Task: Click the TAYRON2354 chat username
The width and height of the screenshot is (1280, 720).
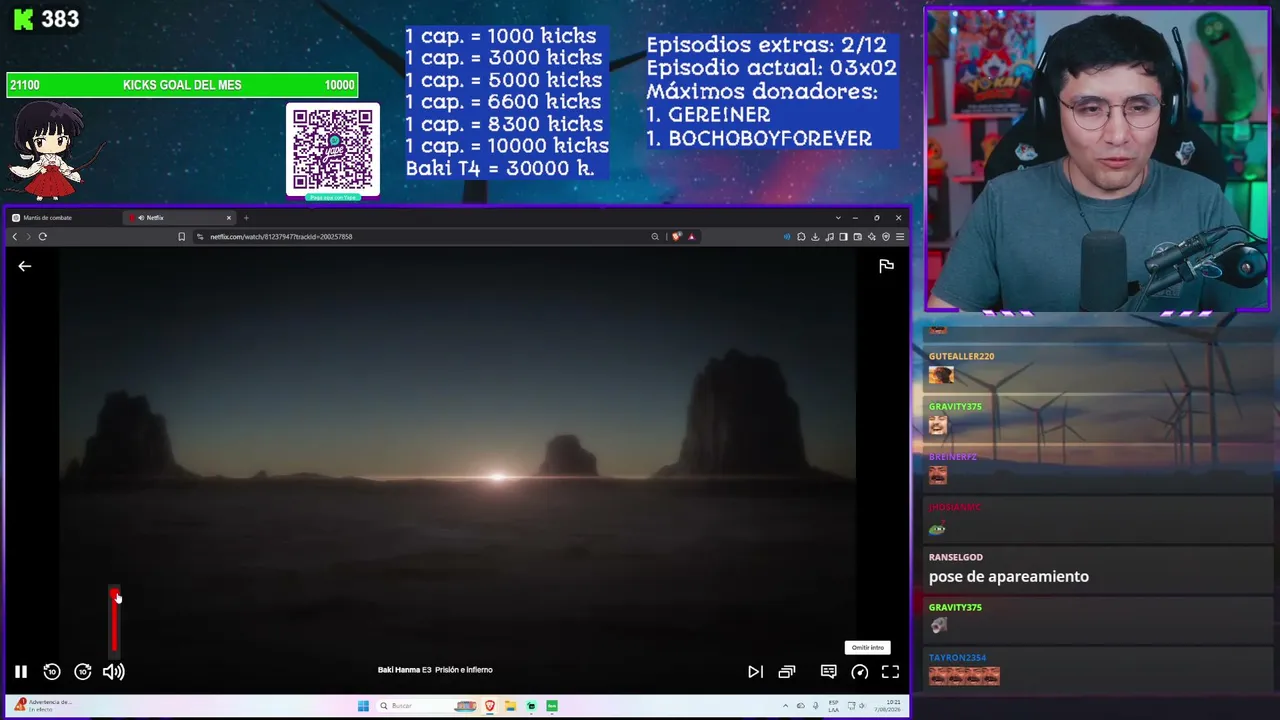Action: (957, 658)
